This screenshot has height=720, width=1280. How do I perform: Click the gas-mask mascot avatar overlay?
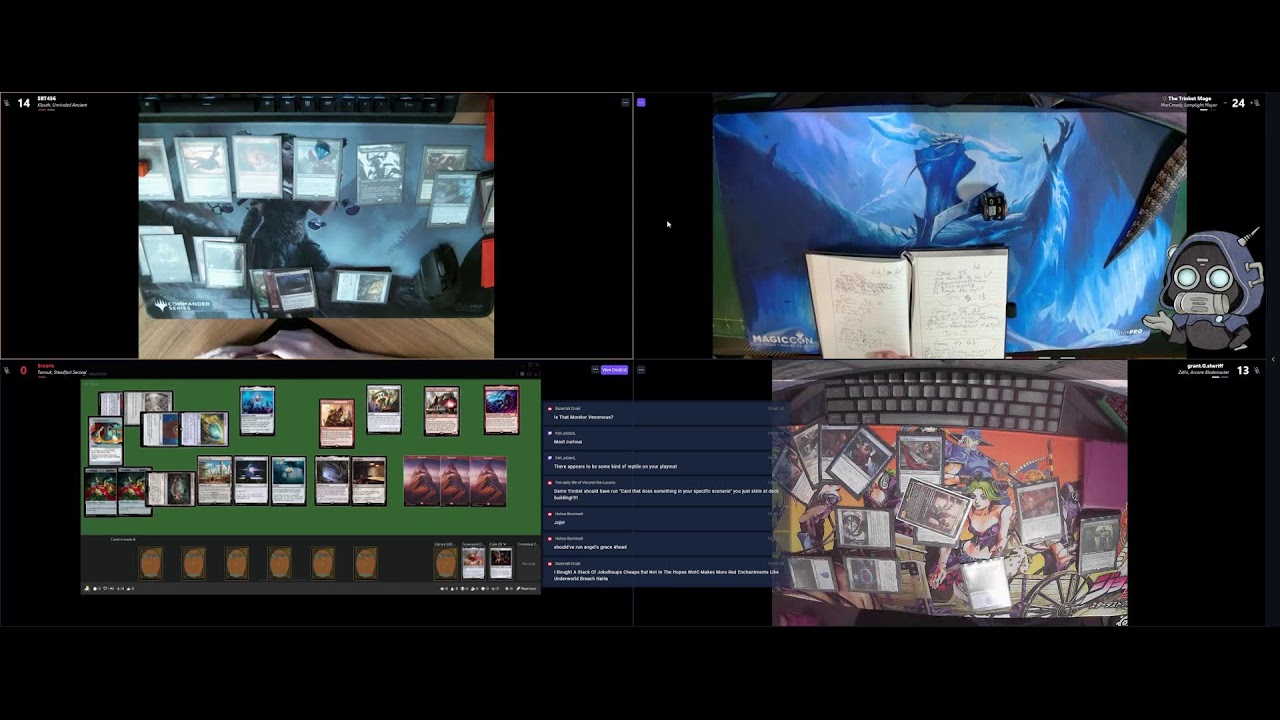(x=1208, y=288)
